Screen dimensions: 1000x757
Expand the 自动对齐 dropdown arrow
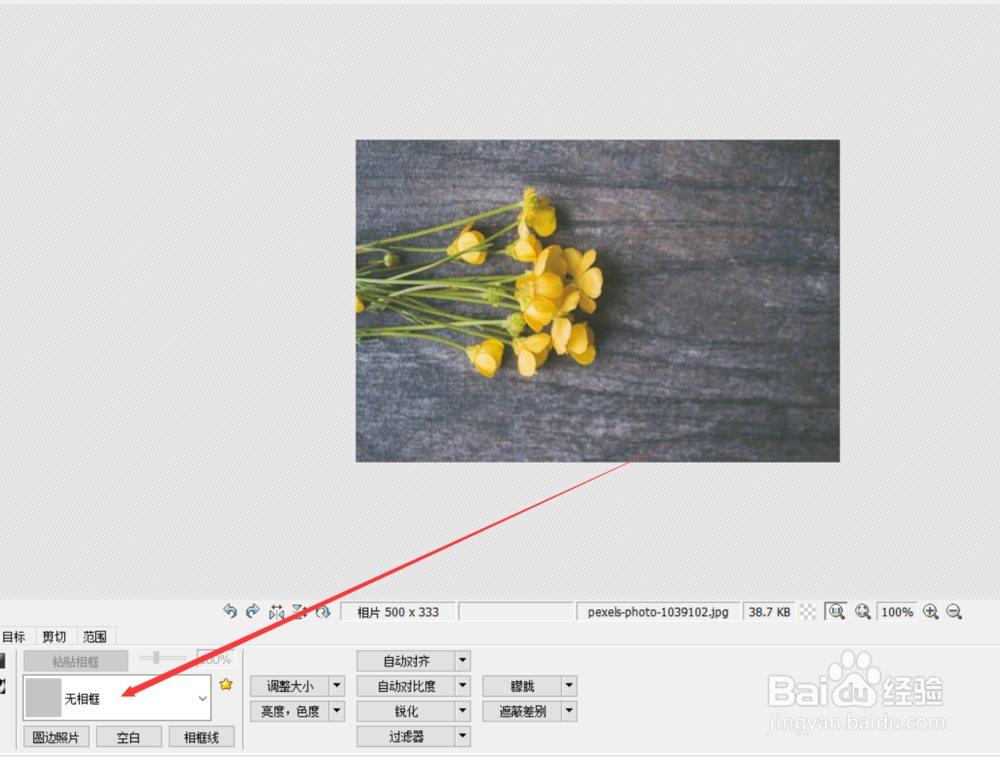coord(463,661)
